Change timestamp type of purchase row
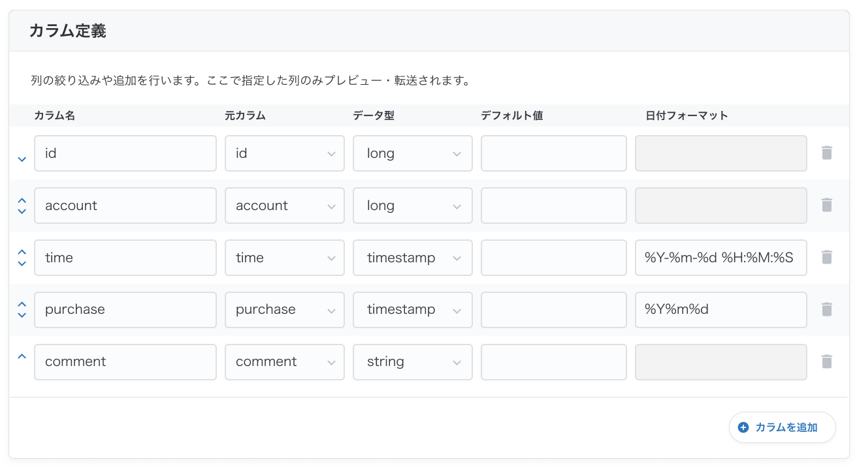 click(x=413, y=310)
